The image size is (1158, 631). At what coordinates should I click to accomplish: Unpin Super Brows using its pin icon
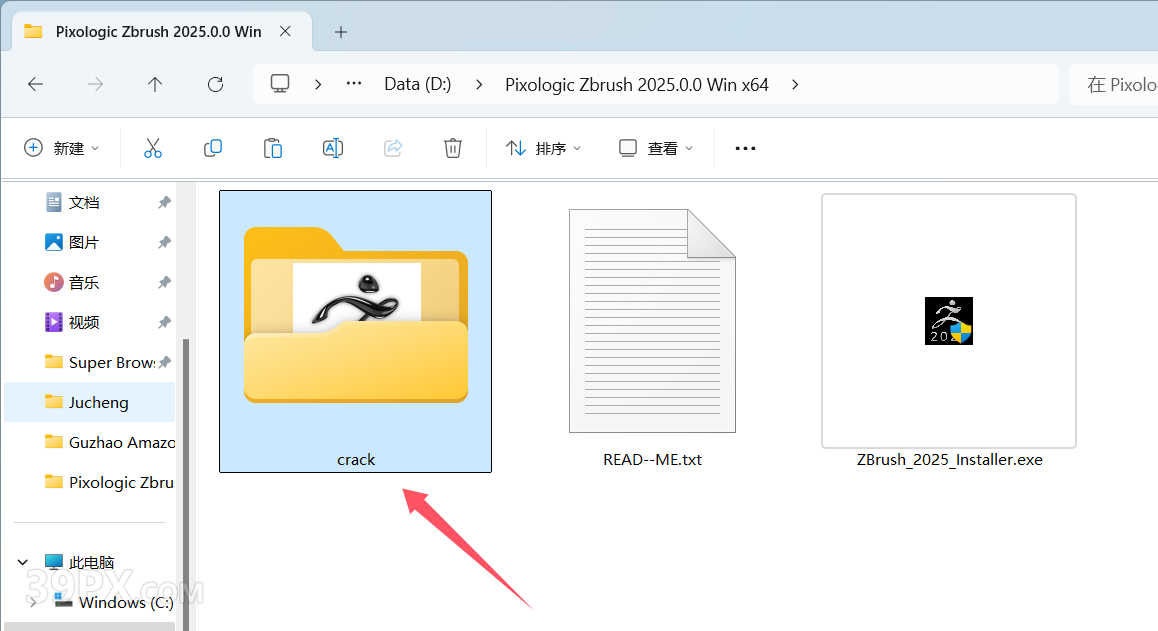click(165, 362)
